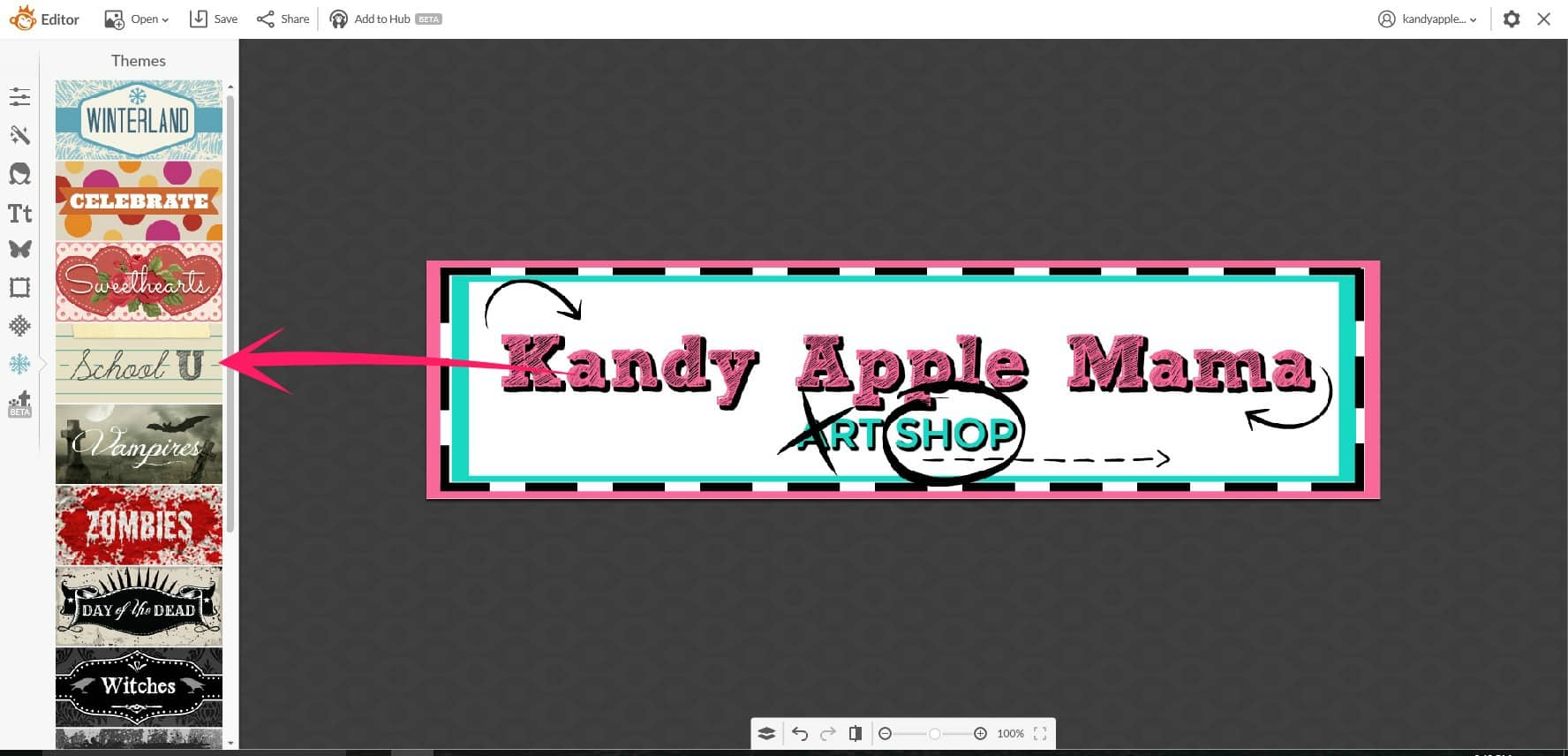Image resolution: width=1568 pixels, height=756 pixels.
Task: Add image to Hub
Action: point(385,19)
